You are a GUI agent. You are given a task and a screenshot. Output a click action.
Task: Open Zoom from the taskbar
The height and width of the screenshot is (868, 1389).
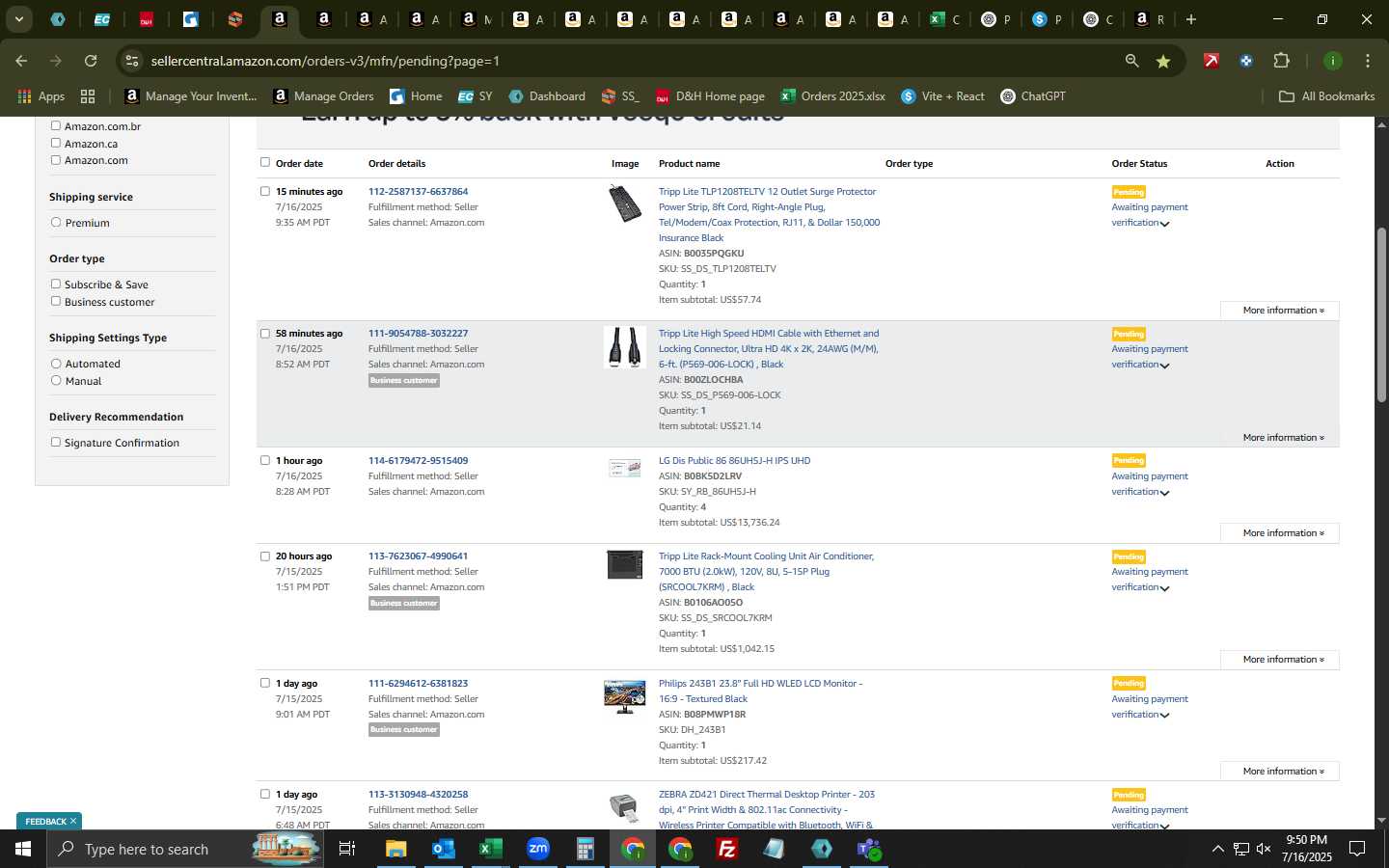coord(537,849)
